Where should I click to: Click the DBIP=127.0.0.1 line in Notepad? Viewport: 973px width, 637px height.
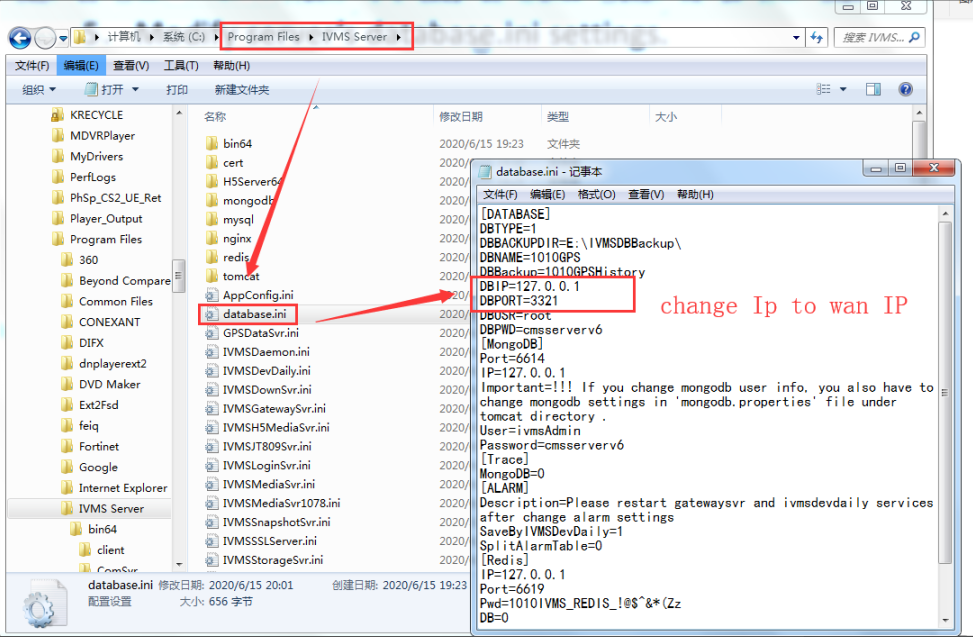point(529,286)
